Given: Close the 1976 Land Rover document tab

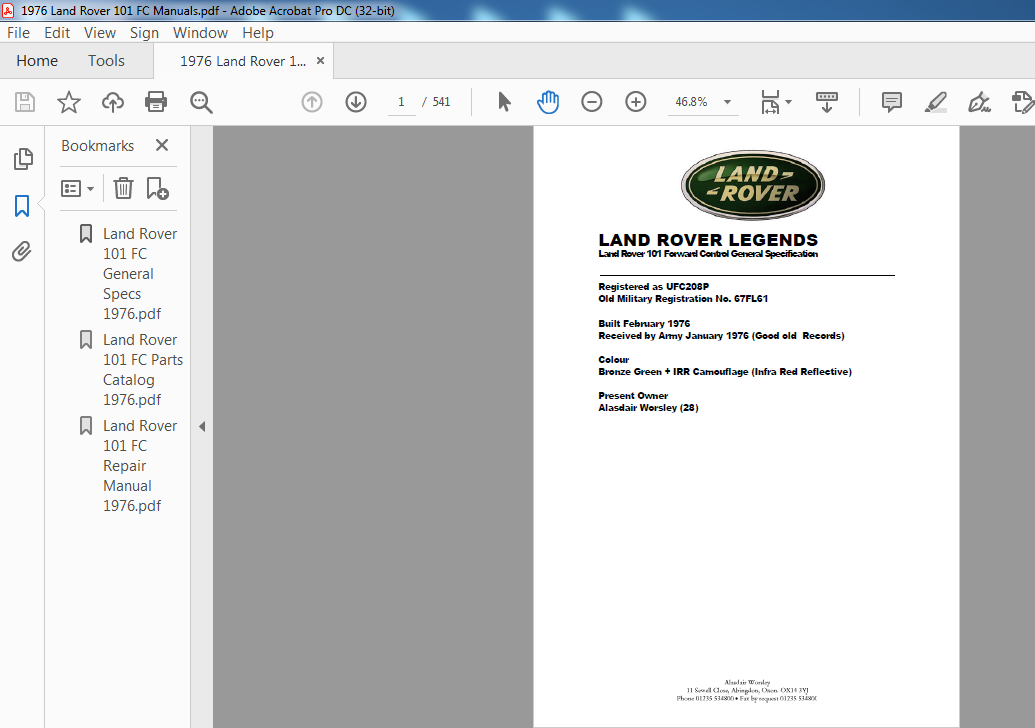Looking at the screenshot, I should click(320, 61).
